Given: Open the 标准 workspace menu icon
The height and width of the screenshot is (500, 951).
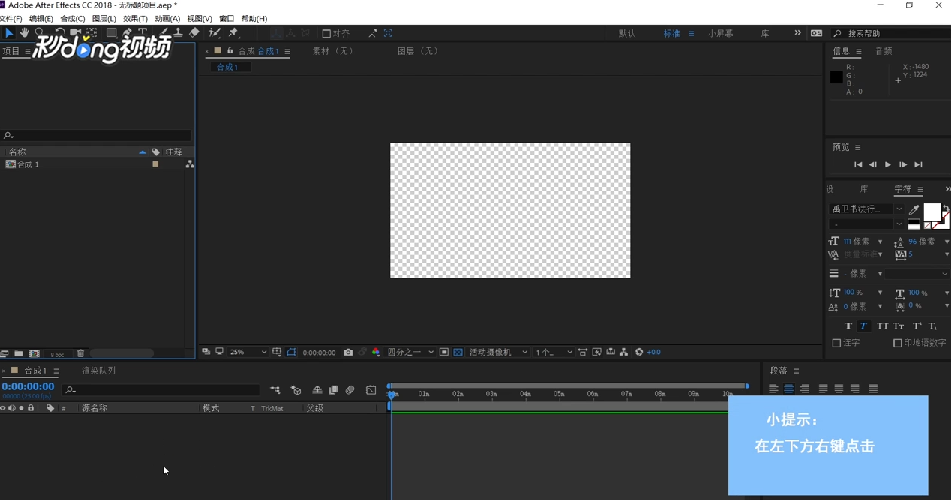Looking at the screenshot, I should 691,33.
